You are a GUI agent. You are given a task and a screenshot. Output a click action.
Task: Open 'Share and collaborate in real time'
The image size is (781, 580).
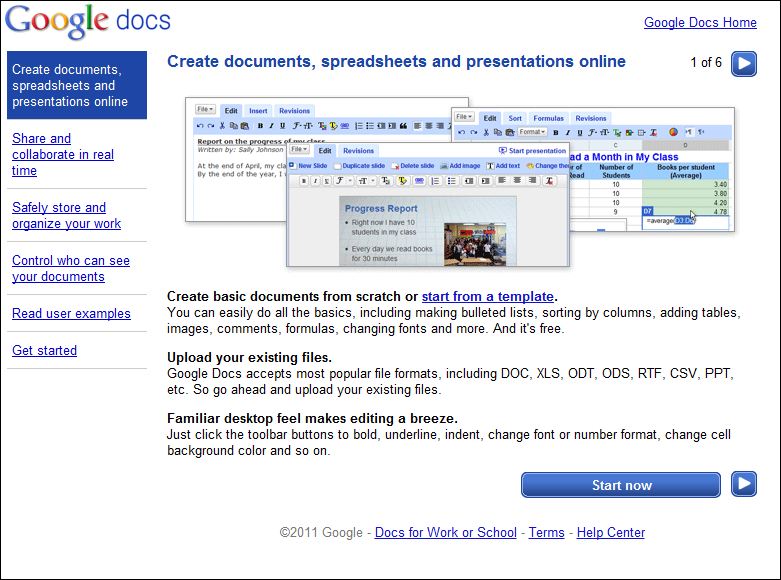pos(63,154)
